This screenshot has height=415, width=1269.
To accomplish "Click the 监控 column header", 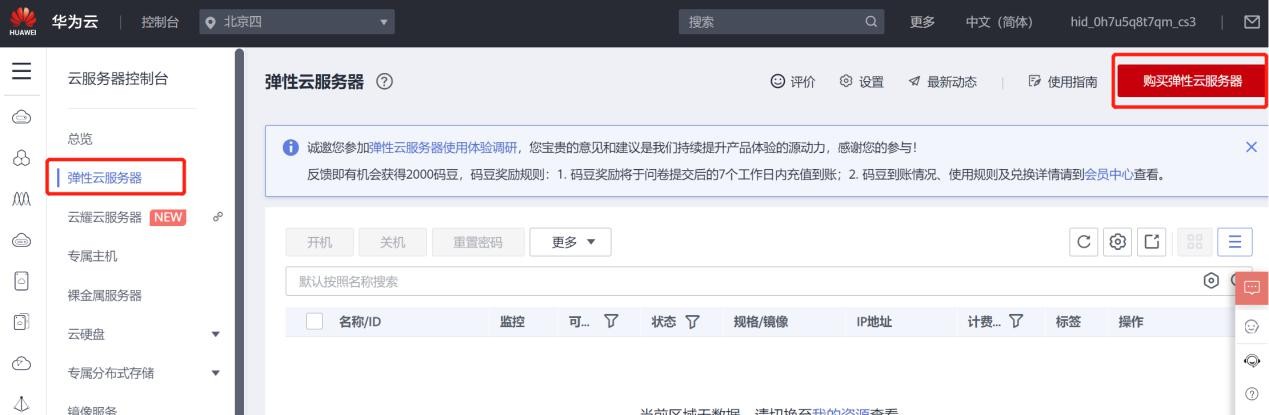I will coord(511,320).
